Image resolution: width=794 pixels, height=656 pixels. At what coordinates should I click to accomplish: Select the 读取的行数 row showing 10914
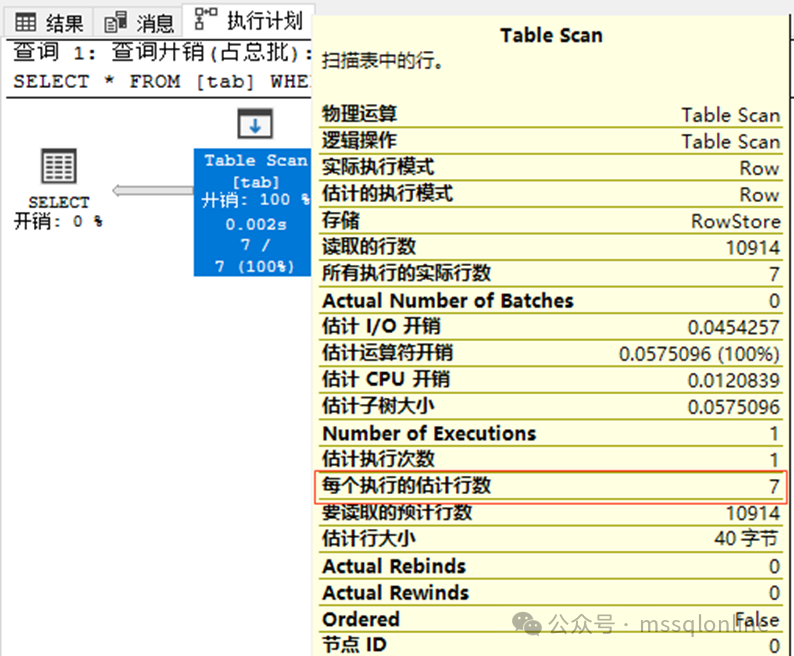click(x=552, y=247)
